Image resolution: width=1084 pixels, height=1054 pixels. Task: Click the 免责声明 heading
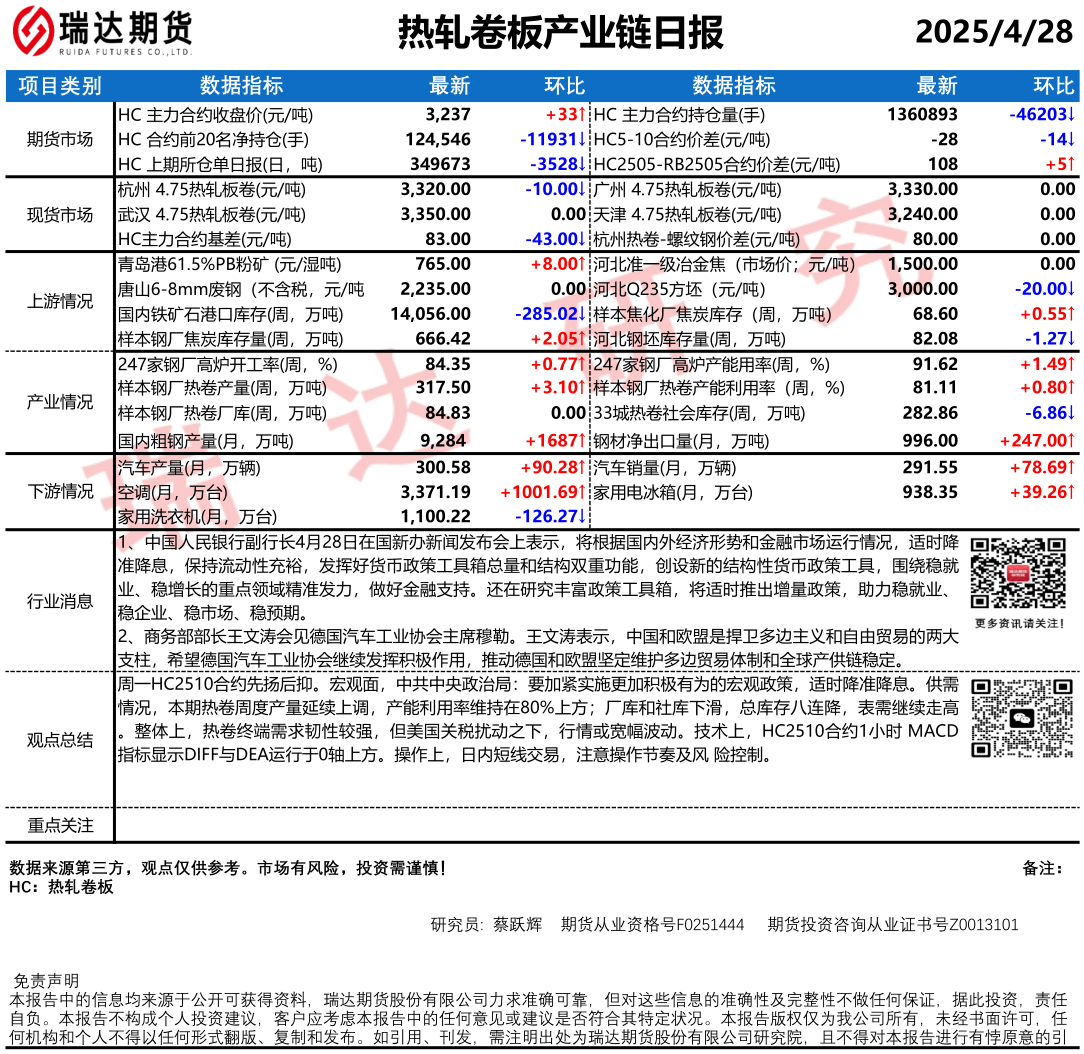click(x=45, y=980)
